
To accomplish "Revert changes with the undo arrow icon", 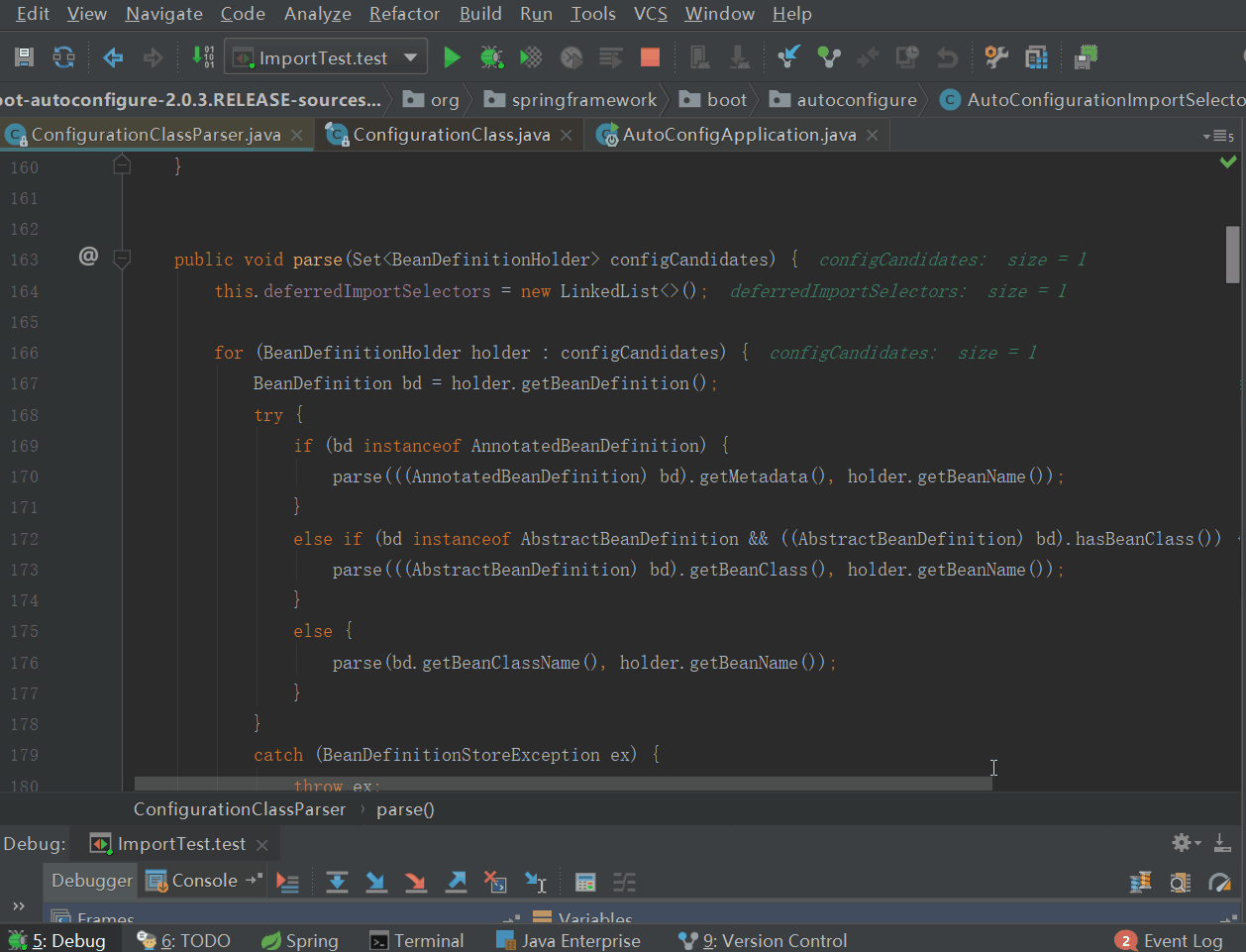I will (947, 57).
